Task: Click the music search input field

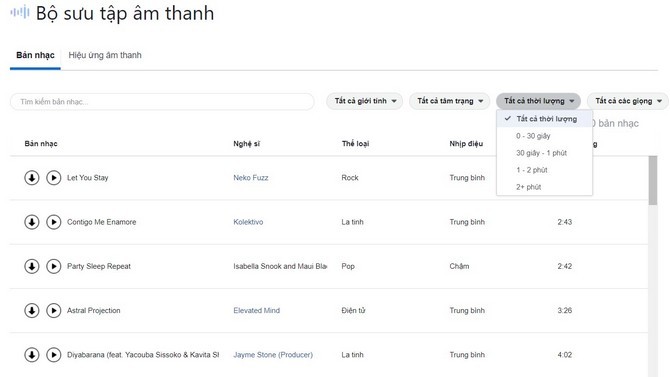Action: point(162,102)
